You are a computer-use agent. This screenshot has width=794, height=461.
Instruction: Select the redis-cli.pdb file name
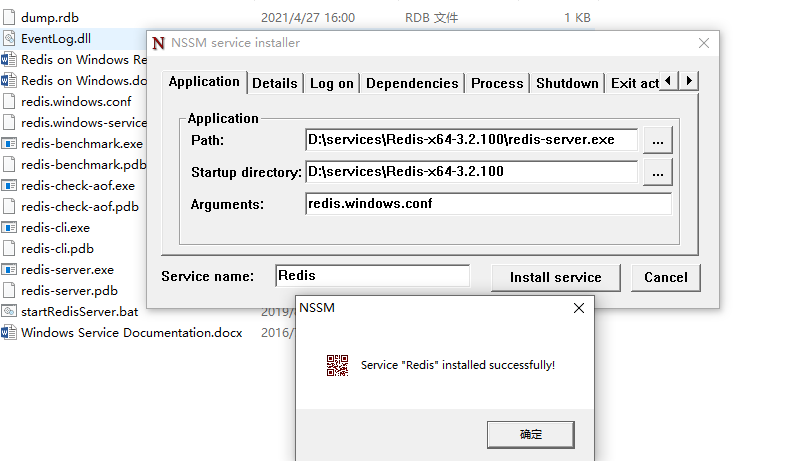coord(58,249)
